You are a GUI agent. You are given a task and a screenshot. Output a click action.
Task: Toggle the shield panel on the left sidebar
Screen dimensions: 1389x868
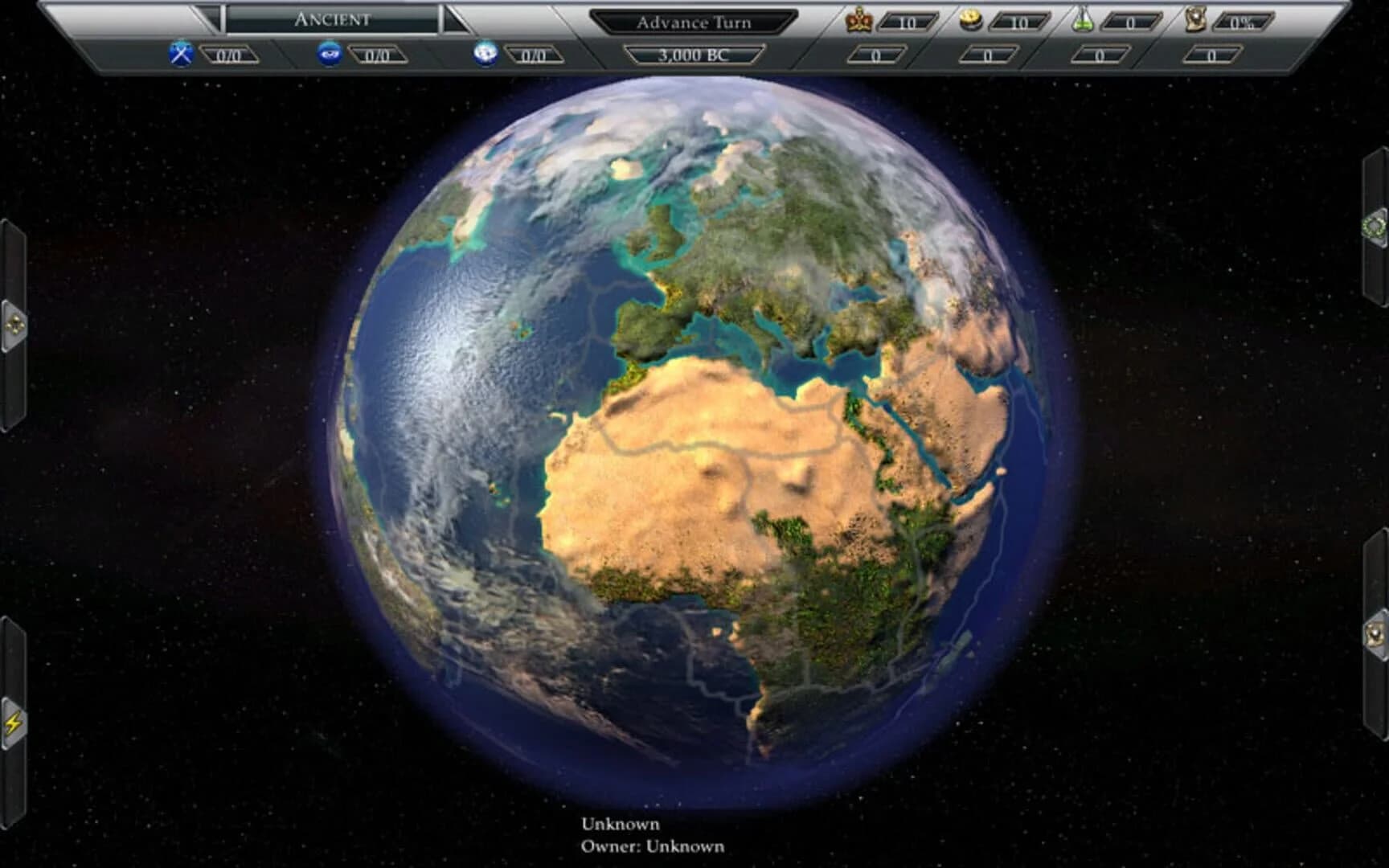point(13,325)
